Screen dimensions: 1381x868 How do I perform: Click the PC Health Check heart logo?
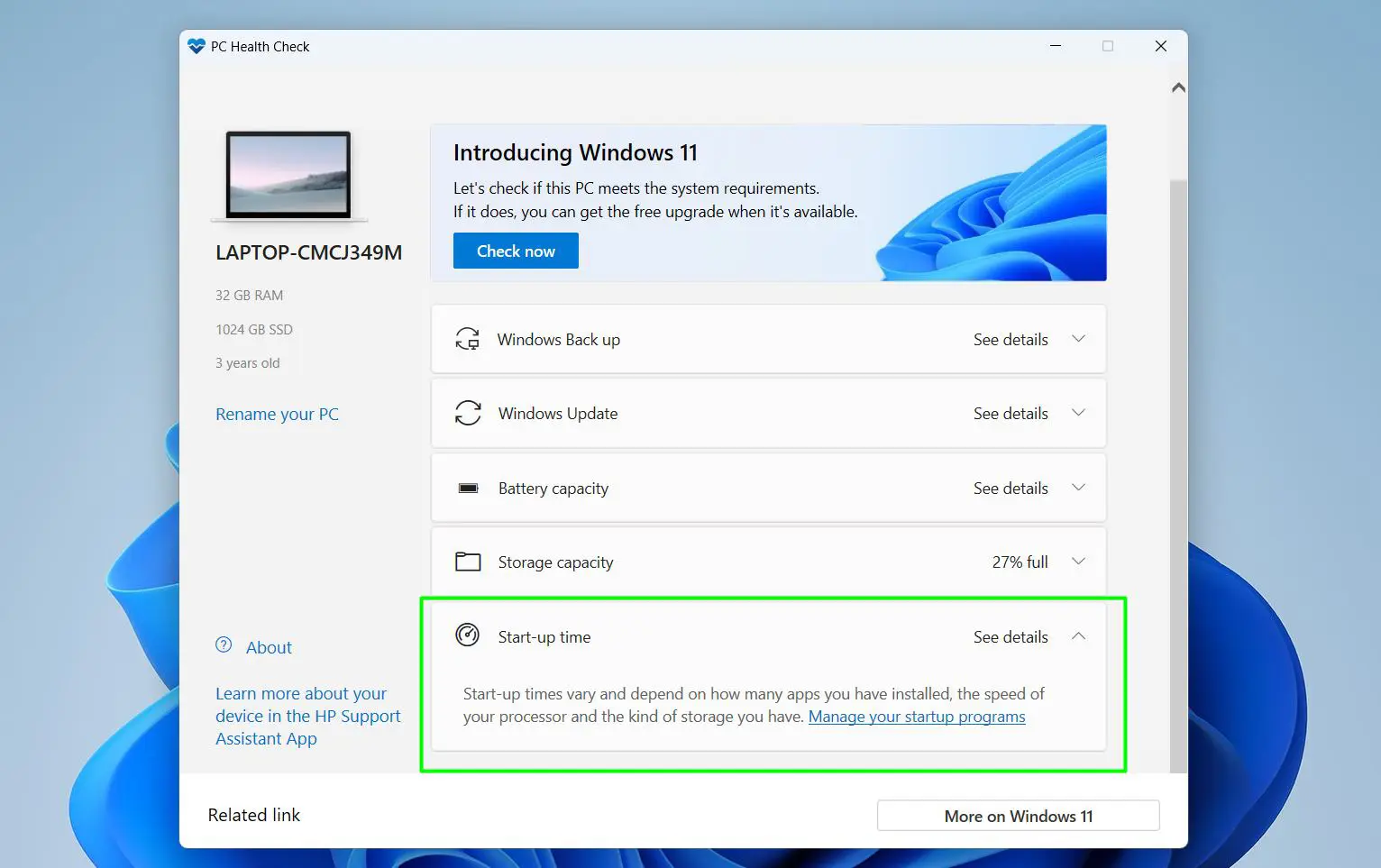pos(197,46)
